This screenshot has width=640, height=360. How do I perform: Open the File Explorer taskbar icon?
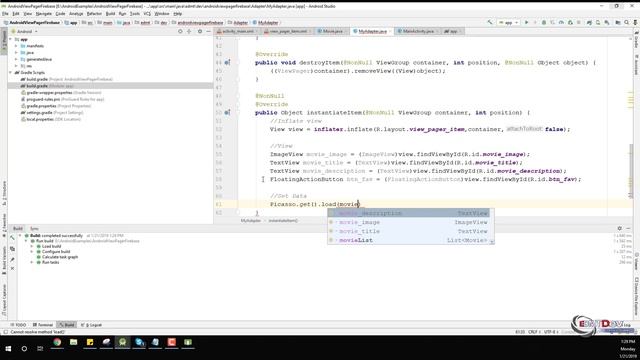(x=73, y=342)
